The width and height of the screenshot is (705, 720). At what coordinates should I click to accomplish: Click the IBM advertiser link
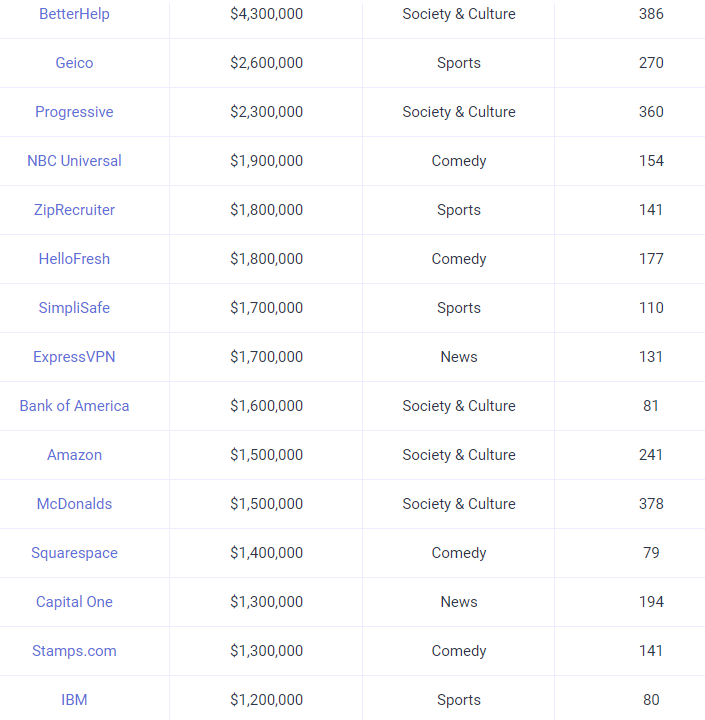[74, 700]
